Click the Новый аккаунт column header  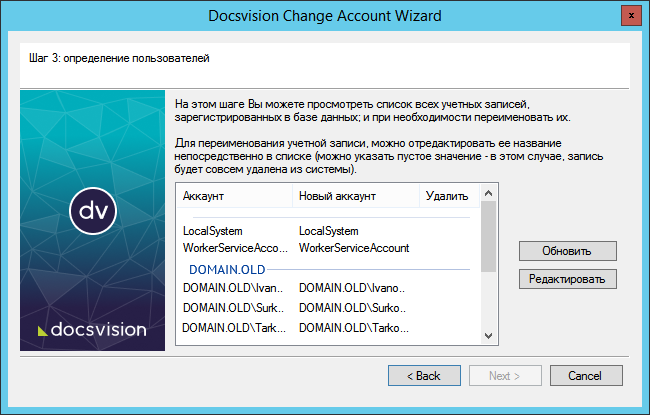click(354, 196)
